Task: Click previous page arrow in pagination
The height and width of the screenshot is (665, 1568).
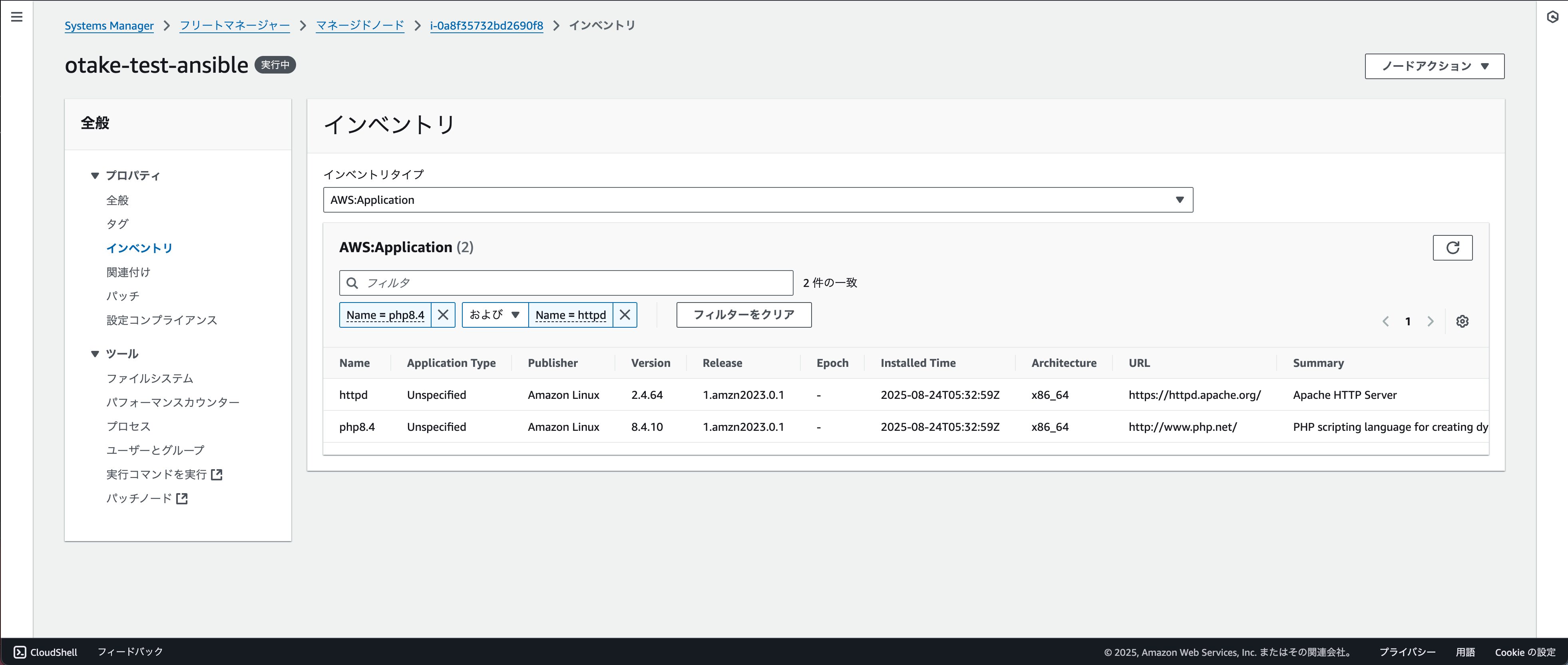Action: [x=1385, y=322]
